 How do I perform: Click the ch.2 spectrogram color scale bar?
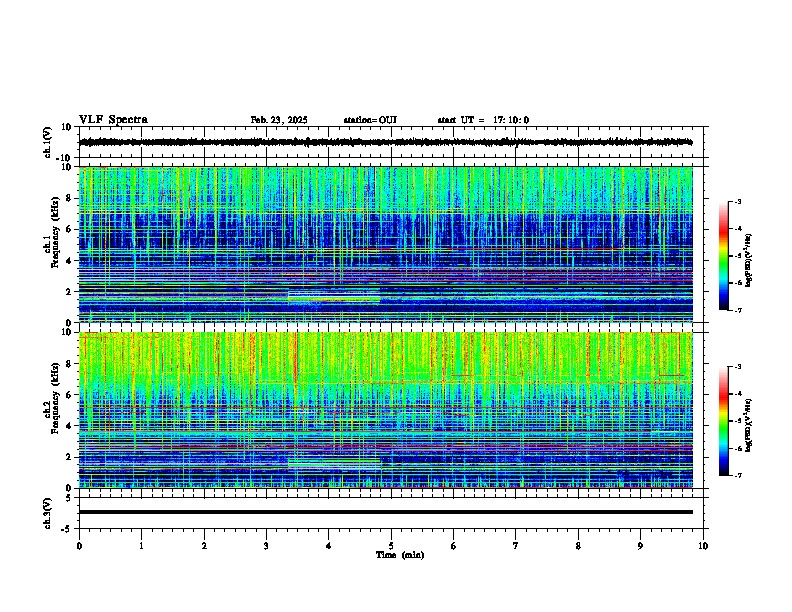pos(724,421)
